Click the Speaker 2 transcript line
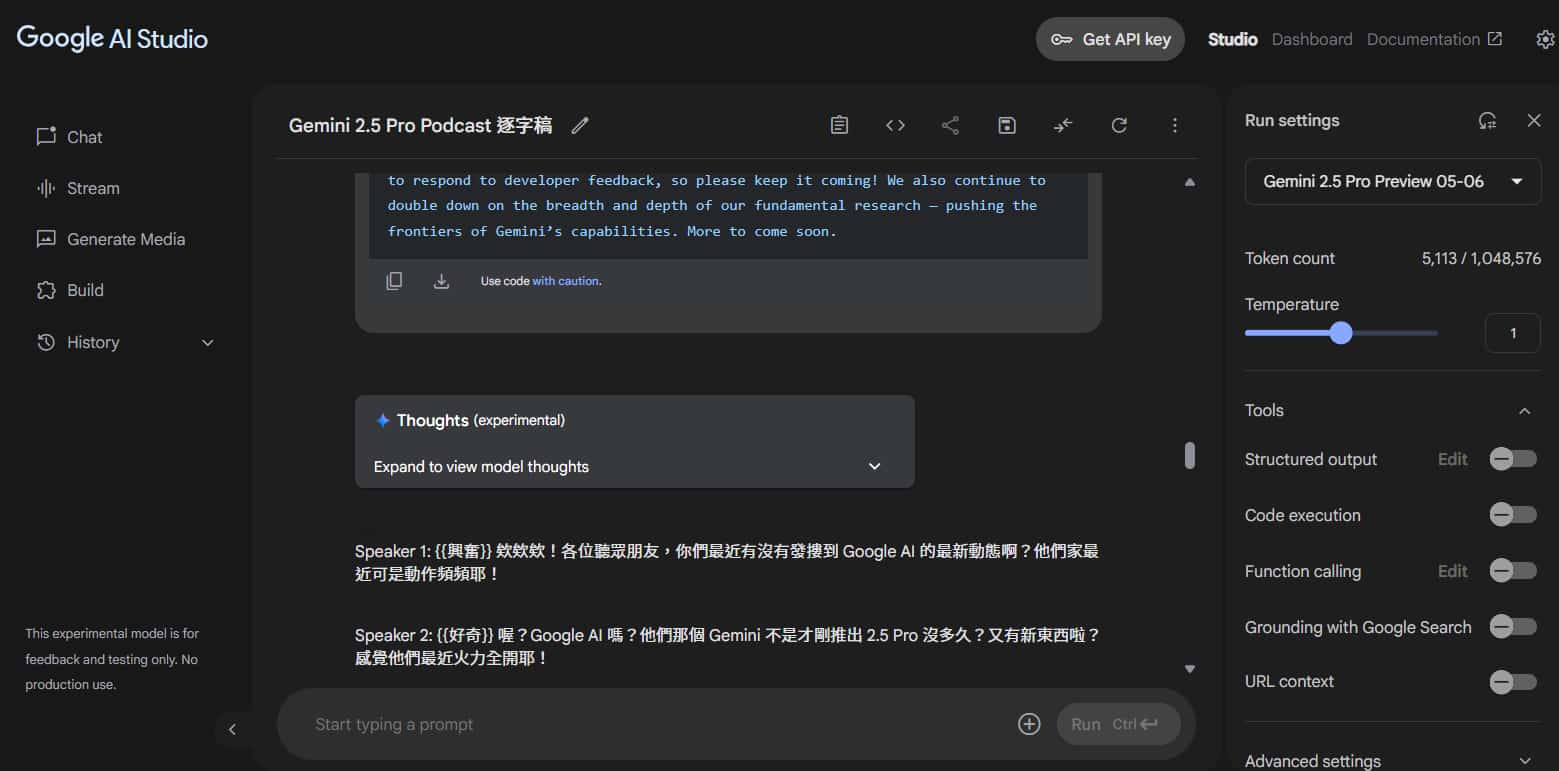The image size is (1559, 771). 727,647
